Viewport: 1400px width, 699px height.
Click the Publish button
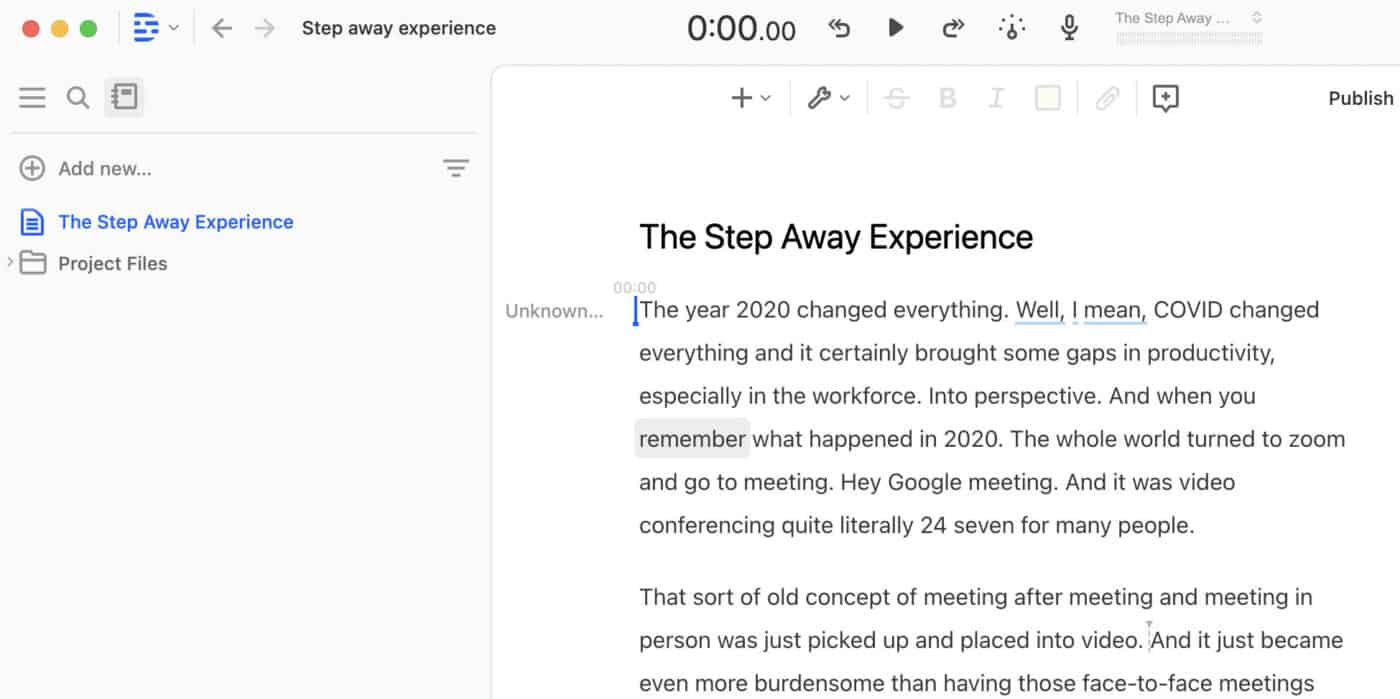click(x=1360, y=98)
